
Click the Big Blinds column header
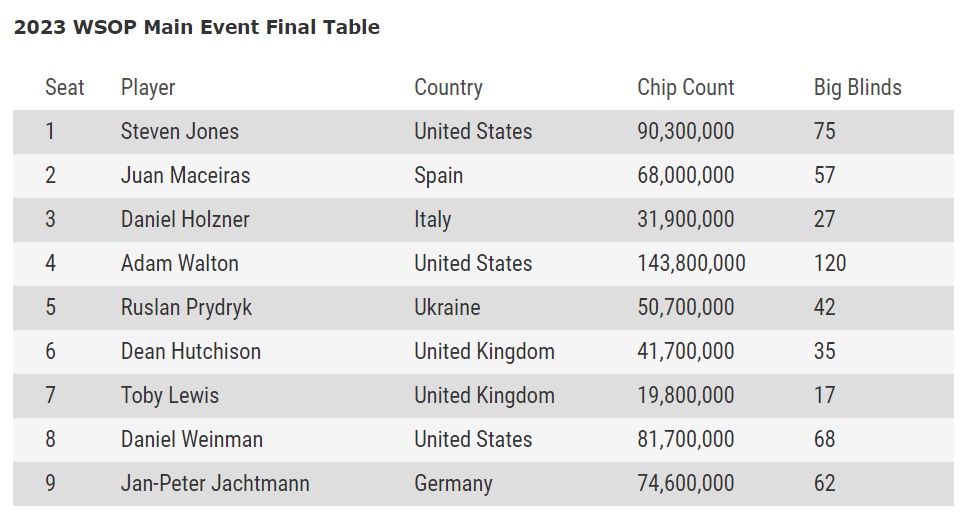coord(857,87)
